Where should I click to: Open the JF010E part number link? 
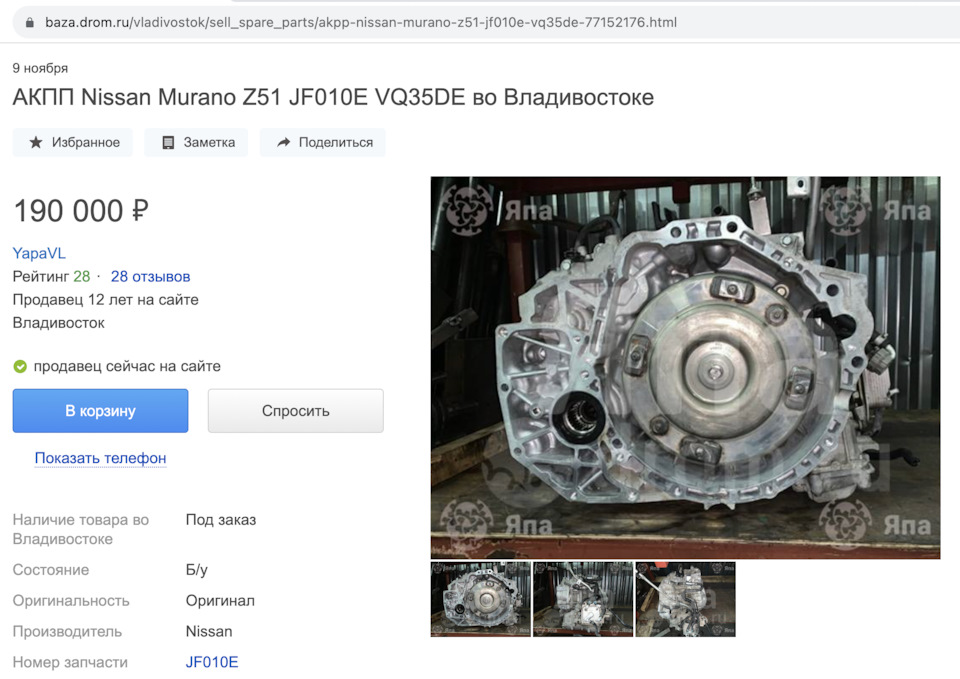212,662
